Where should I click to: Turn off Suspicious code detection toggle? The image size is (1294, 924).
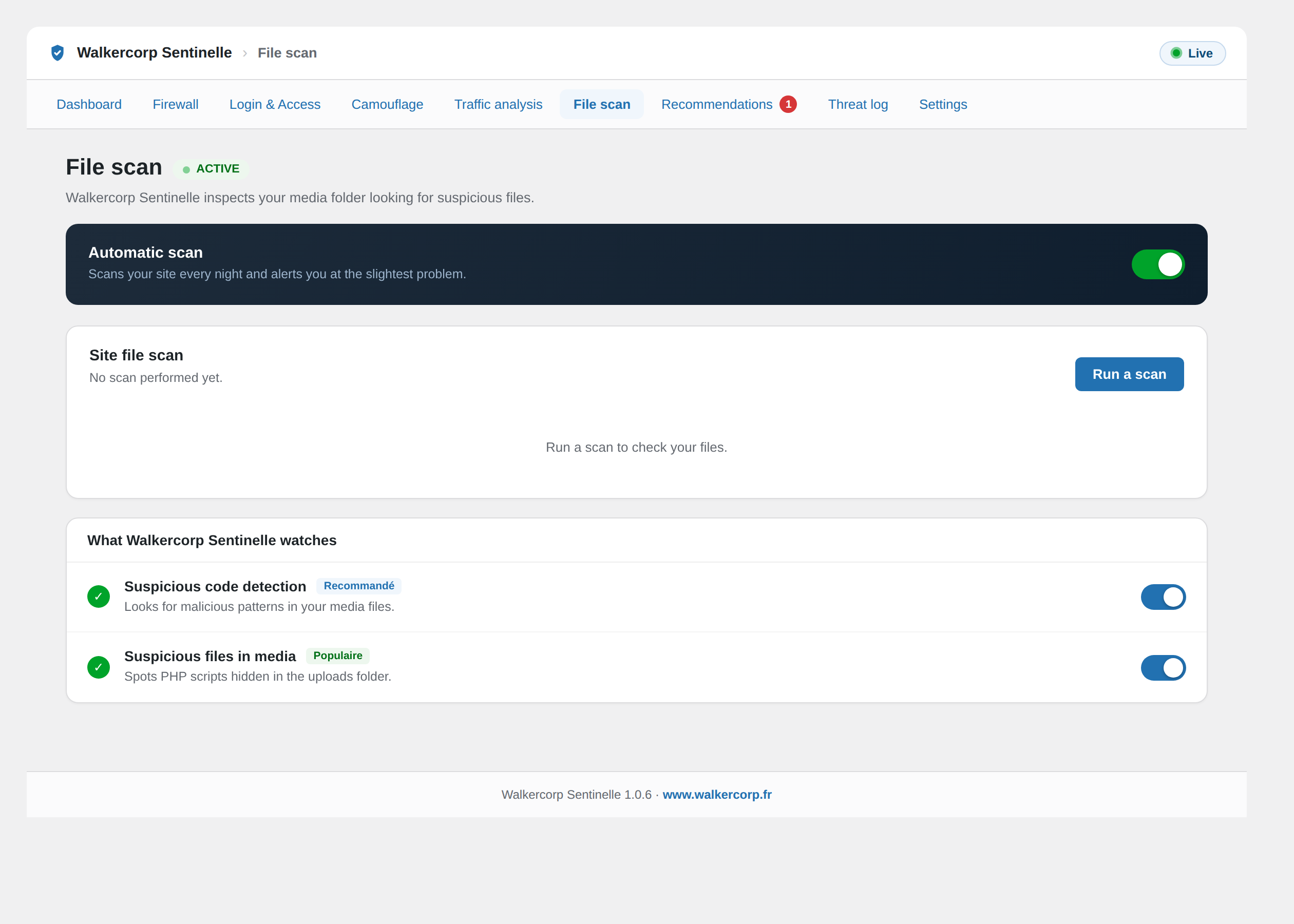(1163, 597)
